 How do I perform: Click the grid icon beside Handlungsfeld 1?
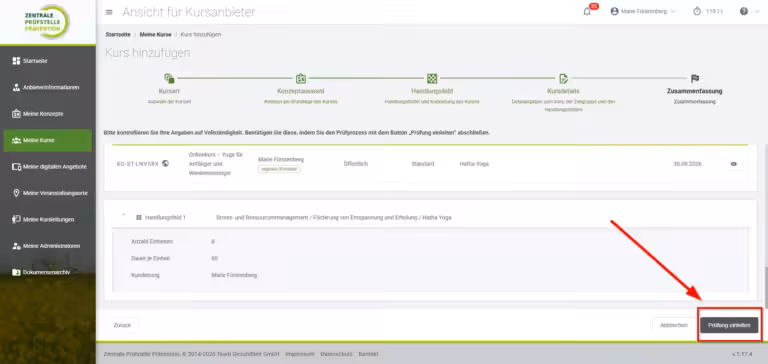coord(139,217)
